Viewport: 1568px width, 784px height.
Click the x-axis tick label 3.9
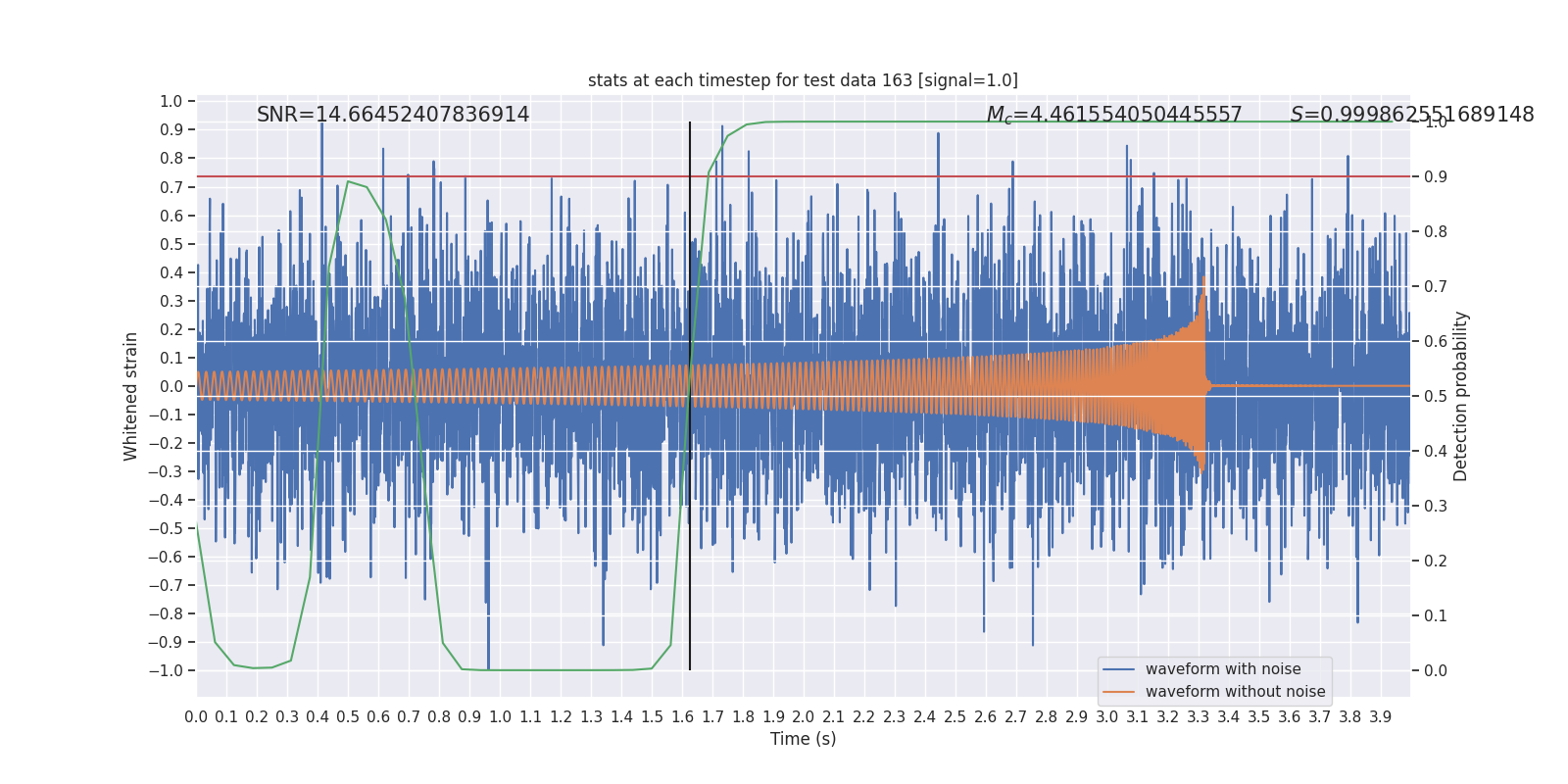tap(1381, 717)
